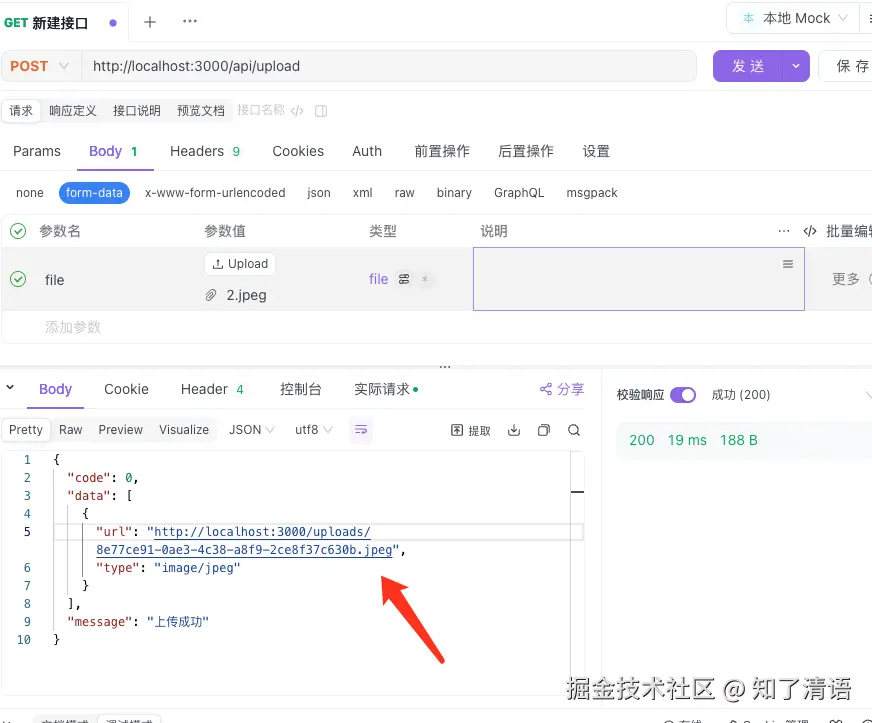Open the pre-request operations tab
The width and height of the screenshot is (872, 723).
coord(442,151)
